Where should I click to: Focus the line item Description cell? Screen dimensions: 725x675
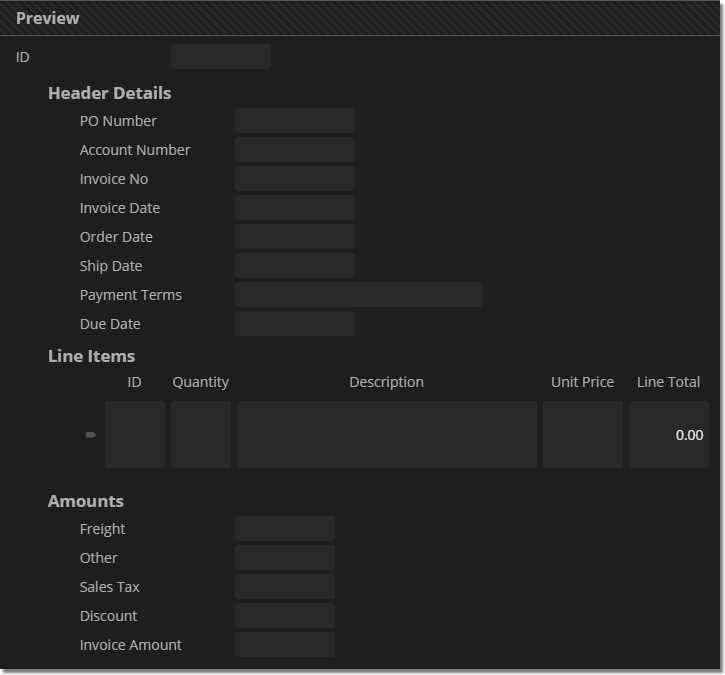[x=387, y=435]
